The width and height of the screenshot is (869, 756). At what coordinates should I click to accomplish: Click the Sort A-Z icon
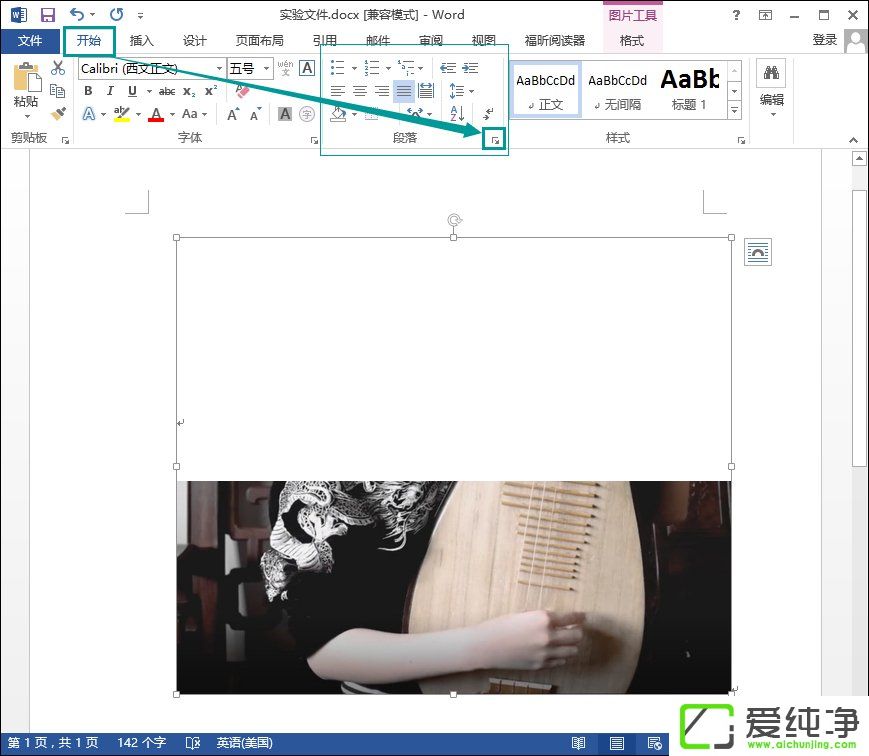[457, 114]
